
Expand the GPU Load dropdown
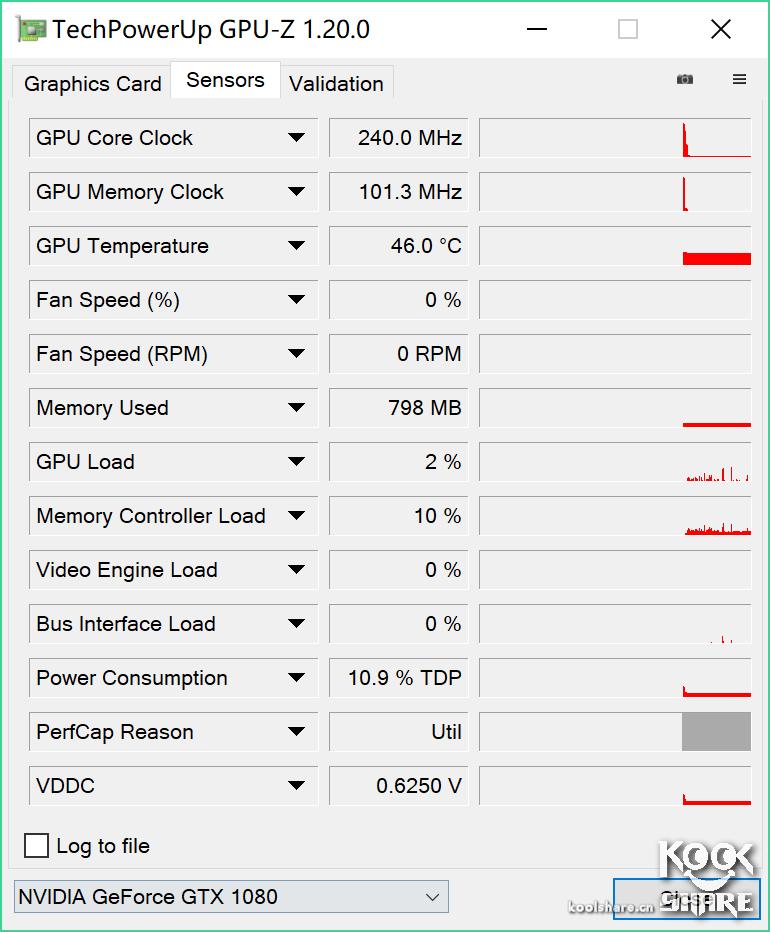[x=298, y=461]
